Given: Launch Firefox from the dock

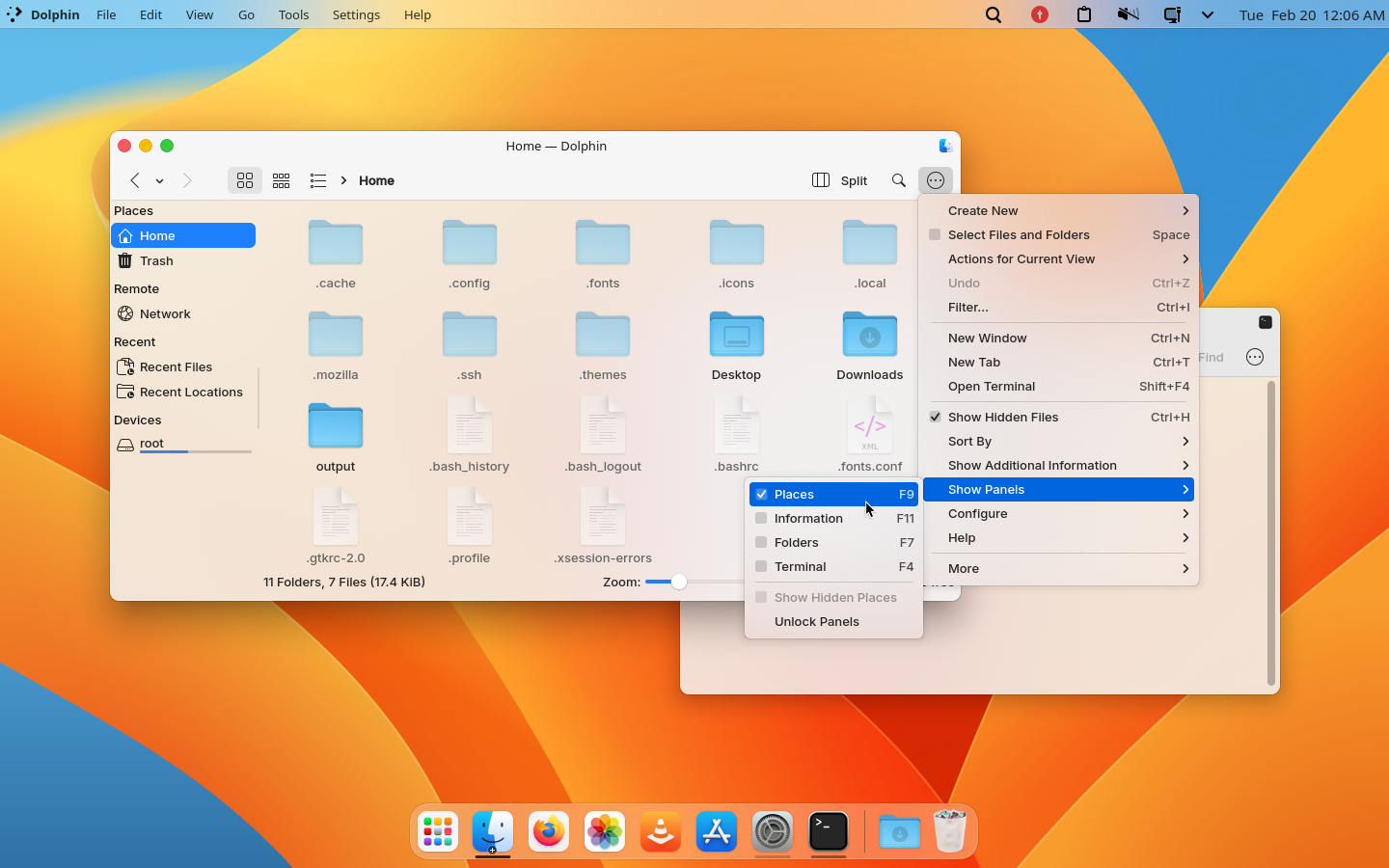Looking at the screenshot, I should click(549, 831).
